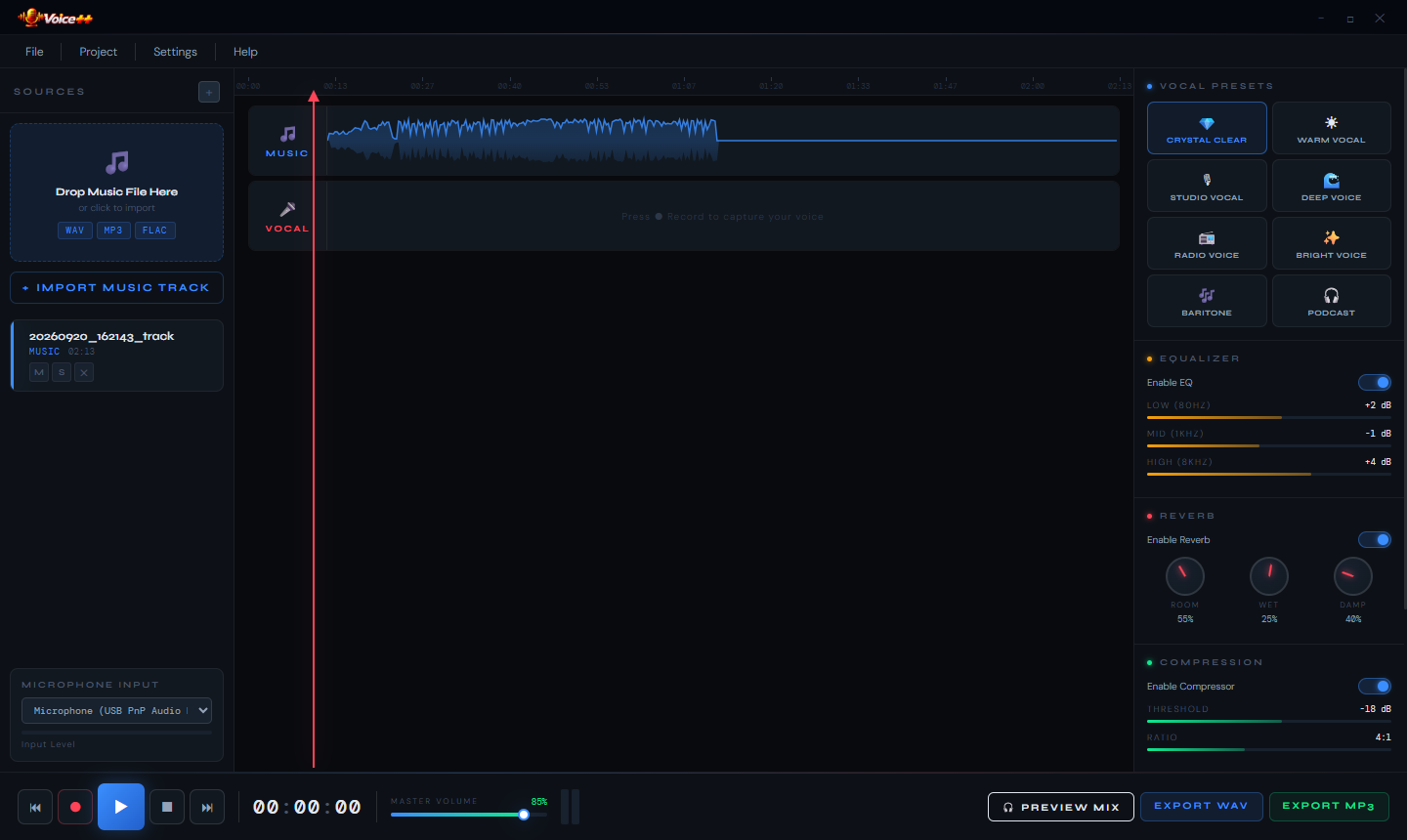Adjust the compressor Threshold slider

[1269, 721]
